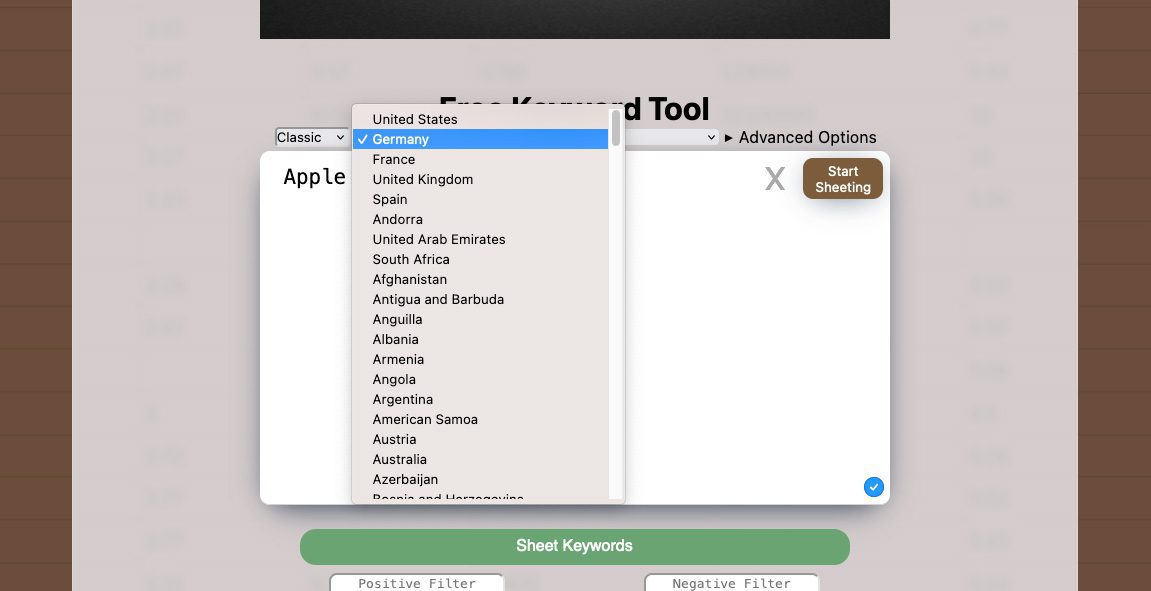Screen dimensions: 1151x591
Task: Focus the Negative Filter input field
Action: point(731,583)
